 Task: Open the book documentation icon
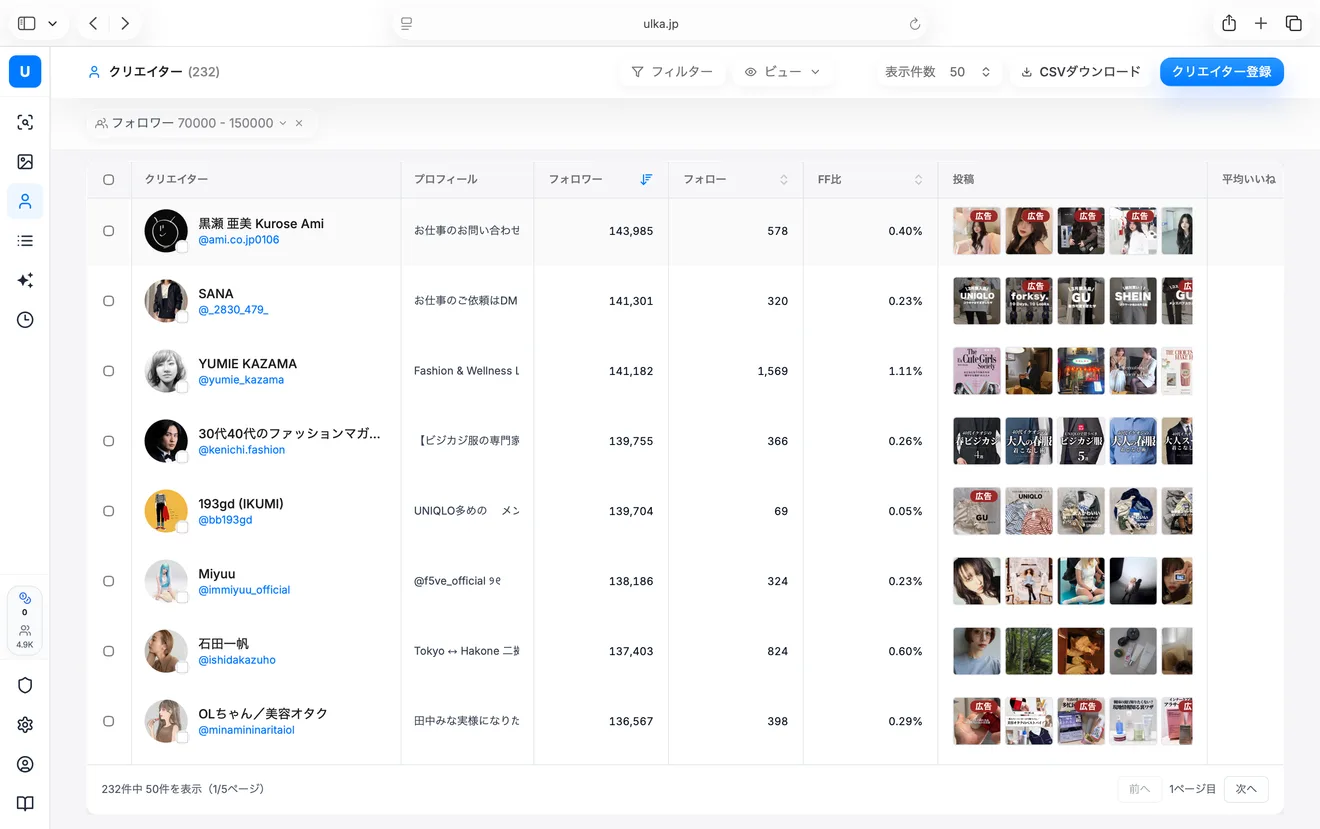coord(25,804)
